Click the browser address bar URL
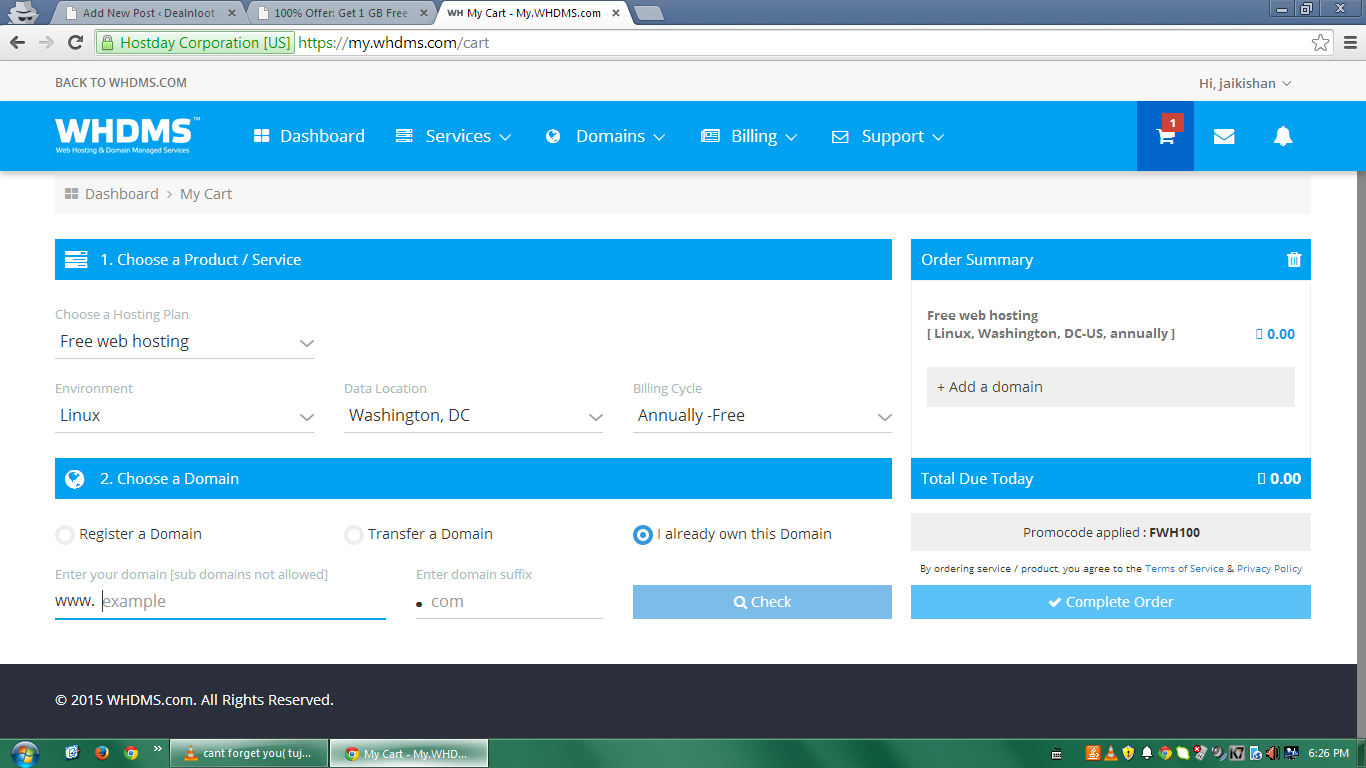Viewport: 1366px width, 768px height. tap(394, 43)
